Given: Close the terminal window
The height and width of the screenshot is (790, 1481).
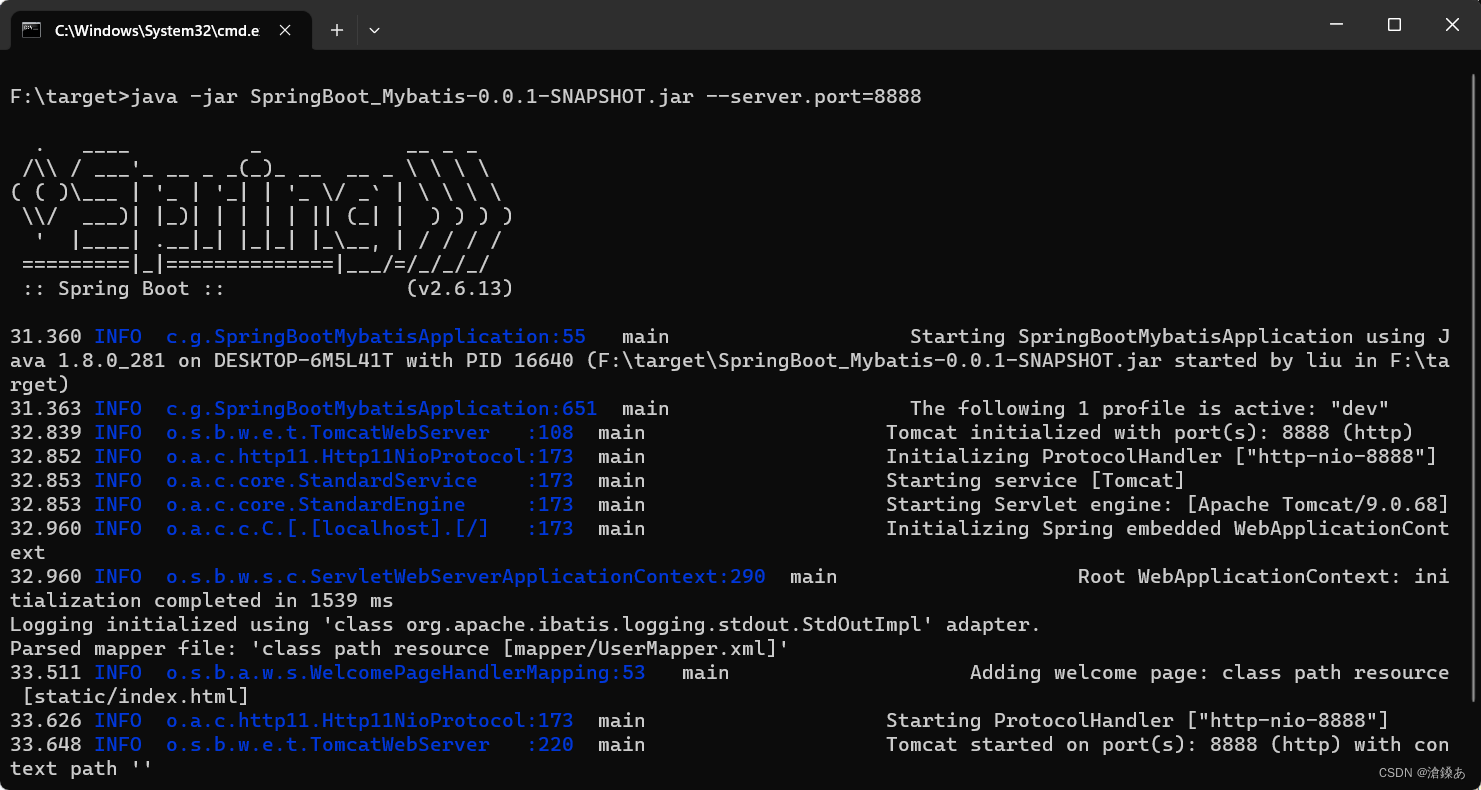Looking at the screenshot, I should click(1451, 25).
